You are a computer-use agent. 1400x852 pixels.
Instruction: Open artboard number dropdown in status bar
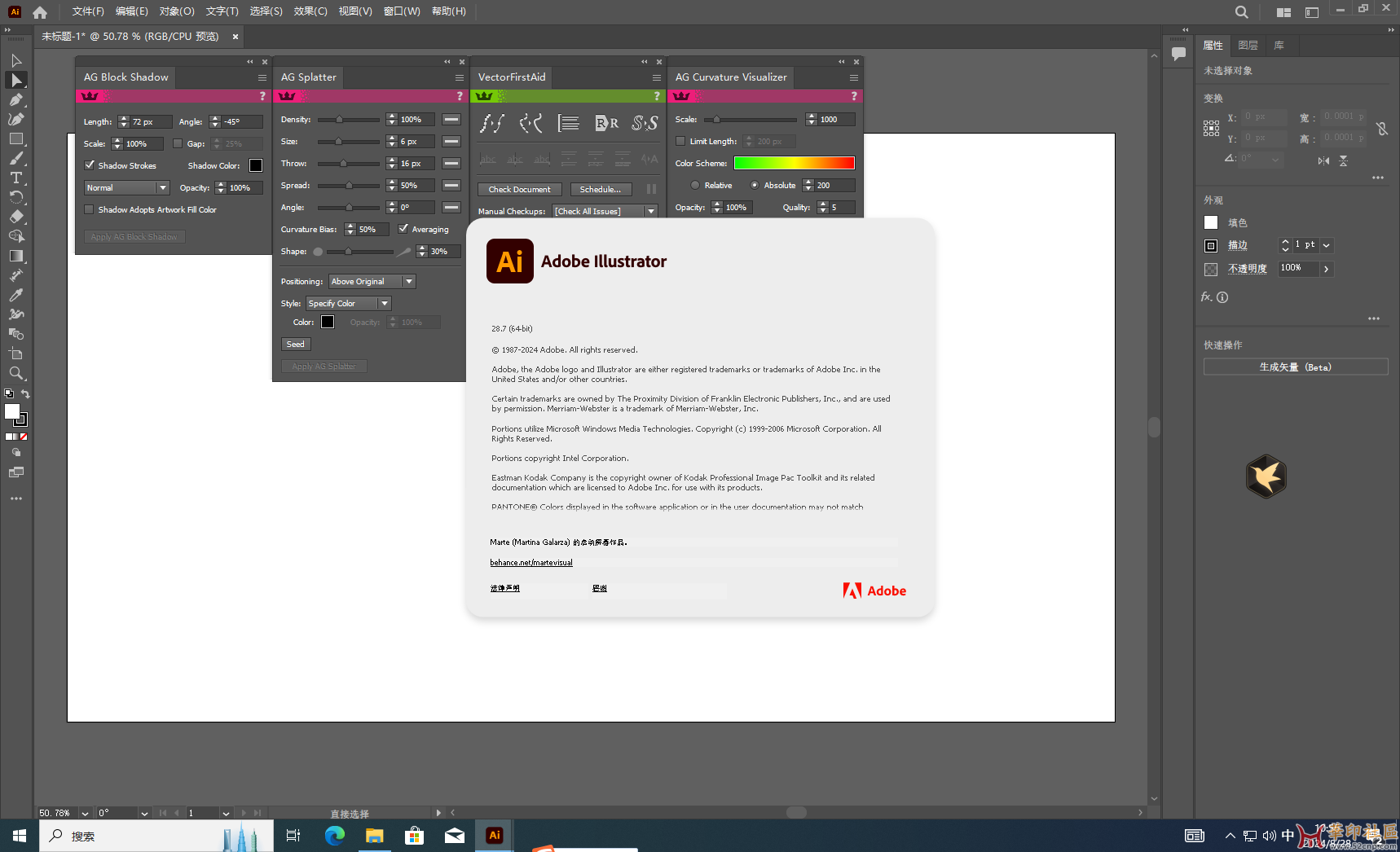click(226, 813)
